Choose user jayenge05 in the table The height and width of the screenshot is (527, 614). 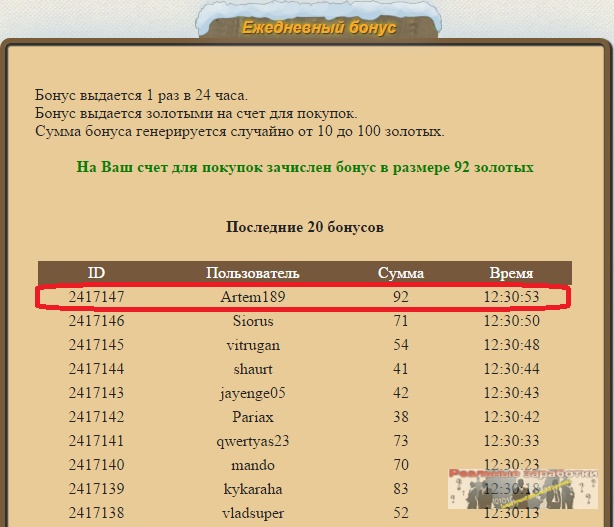coord(252,393)
